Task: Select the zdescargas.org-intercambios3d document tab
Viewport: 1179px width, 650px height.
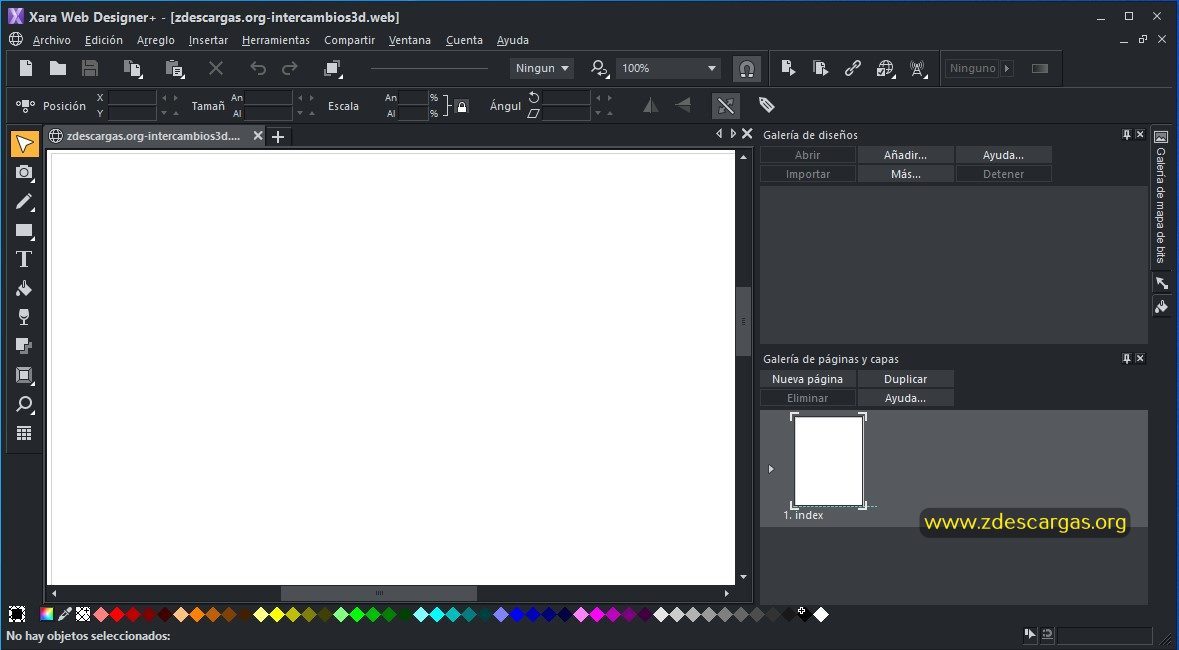Action: pos(153,136)
